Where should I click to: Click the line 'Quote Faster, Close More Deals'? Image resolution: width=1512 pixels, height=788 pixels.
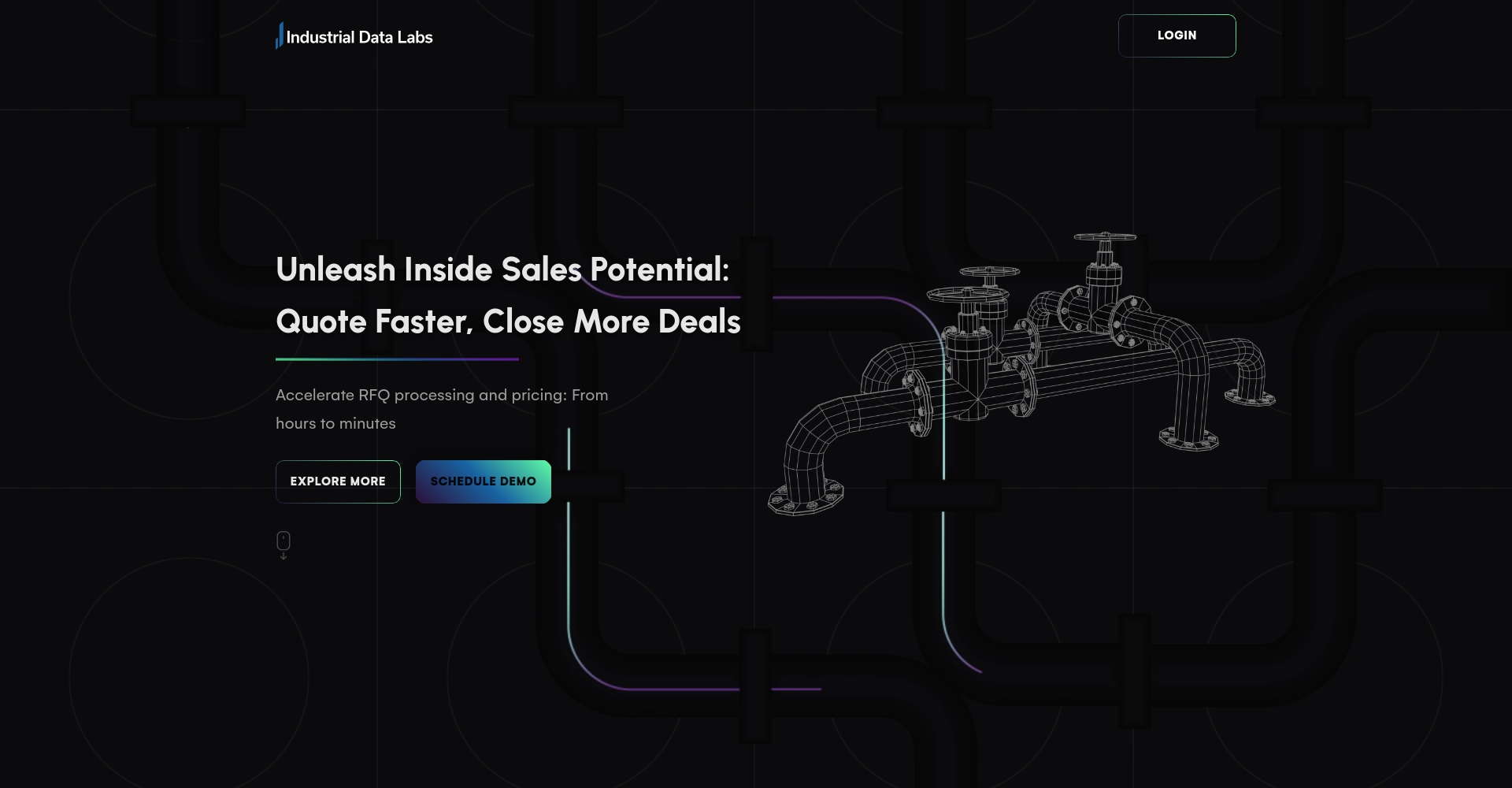(508, 322)
